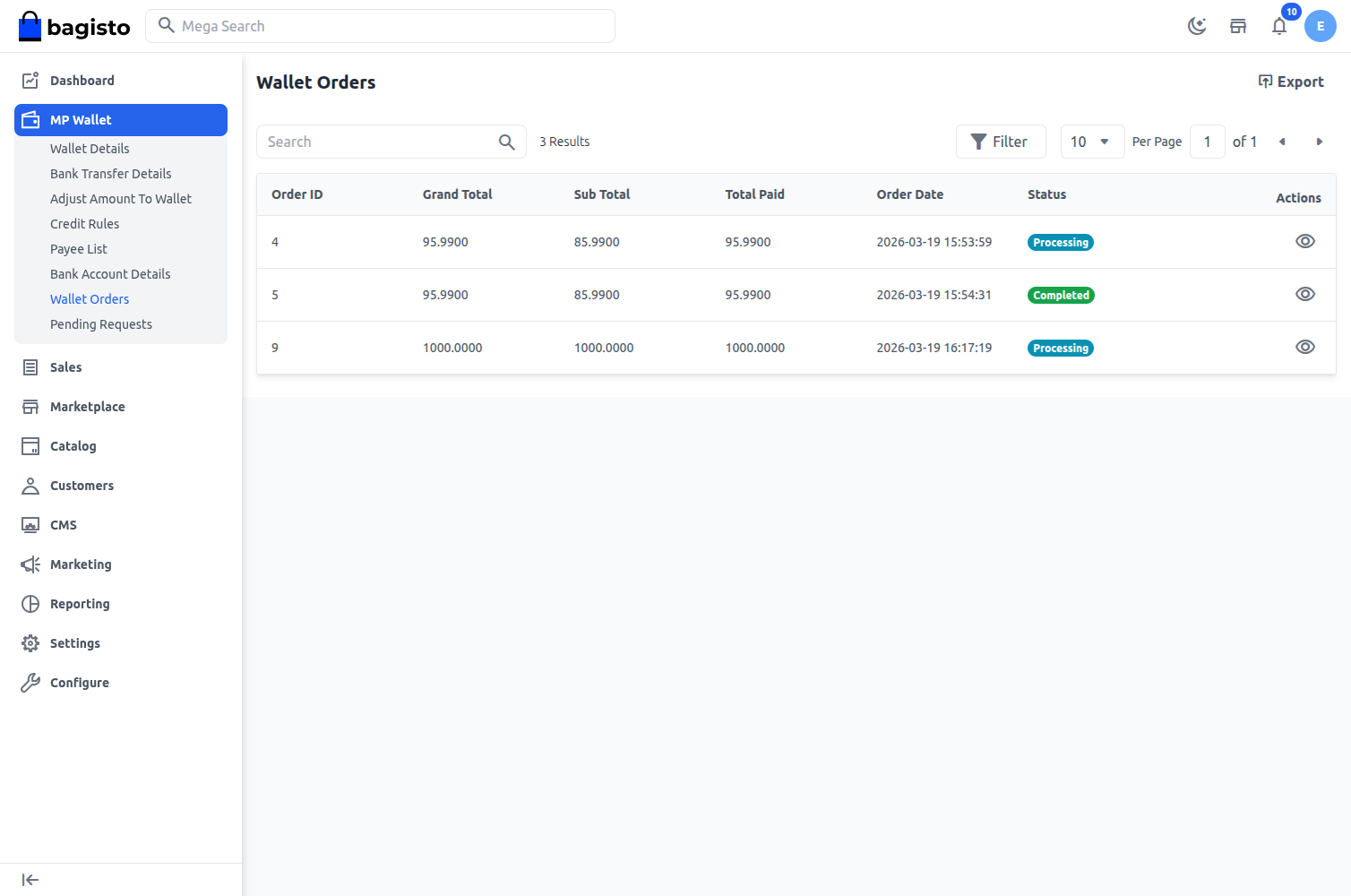Click inside the Mega Search field
Image resolution: width=1351 pixels, height=896 pixels.
380,26
